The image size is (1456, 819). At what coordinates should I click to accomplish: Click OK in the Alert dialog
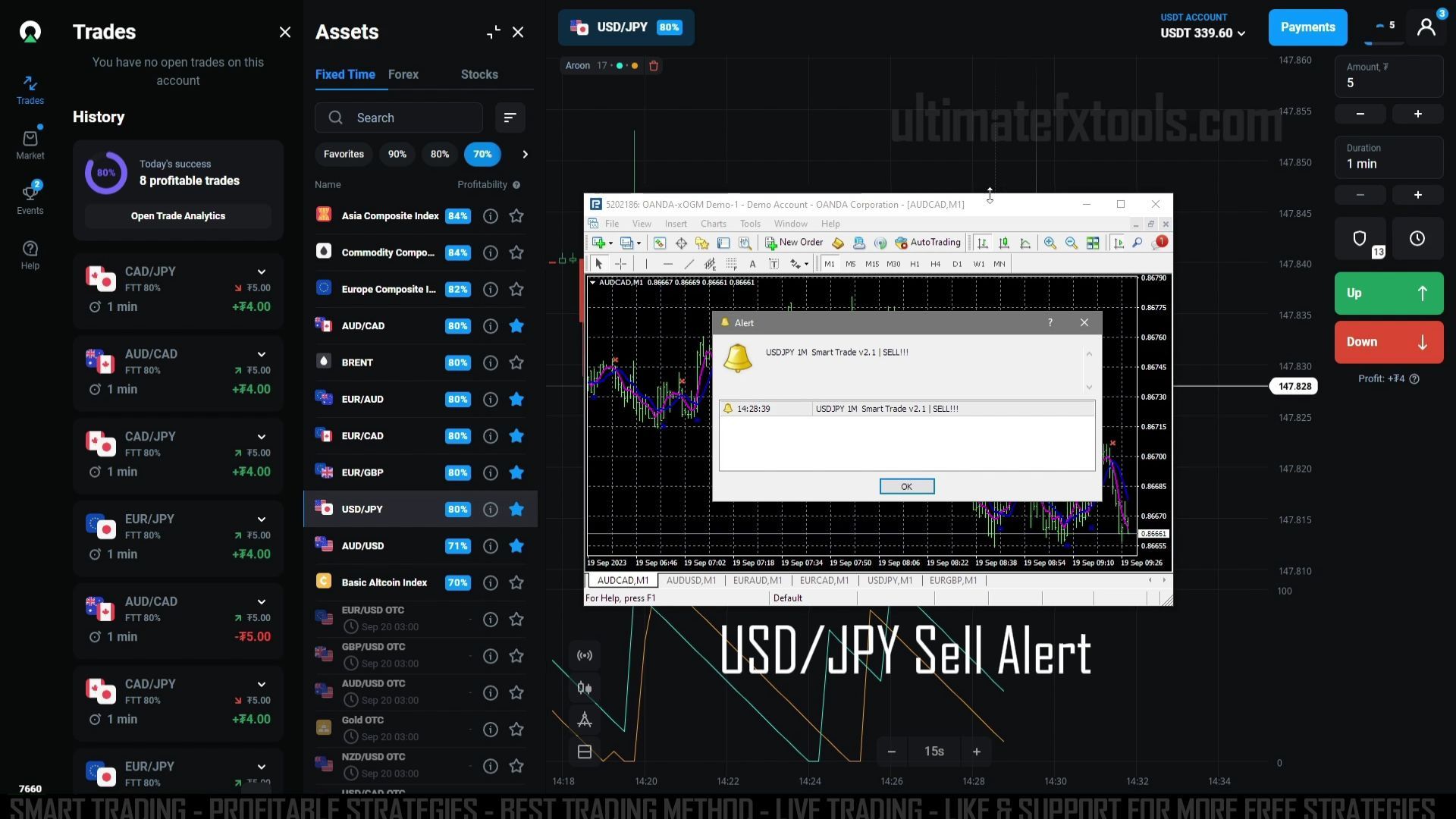click(907, 487)
